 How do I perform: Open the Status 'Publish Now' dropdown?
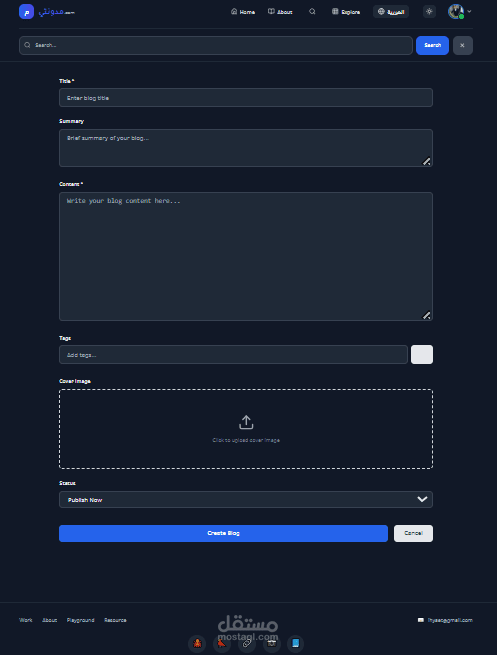(x=246, y=500)
